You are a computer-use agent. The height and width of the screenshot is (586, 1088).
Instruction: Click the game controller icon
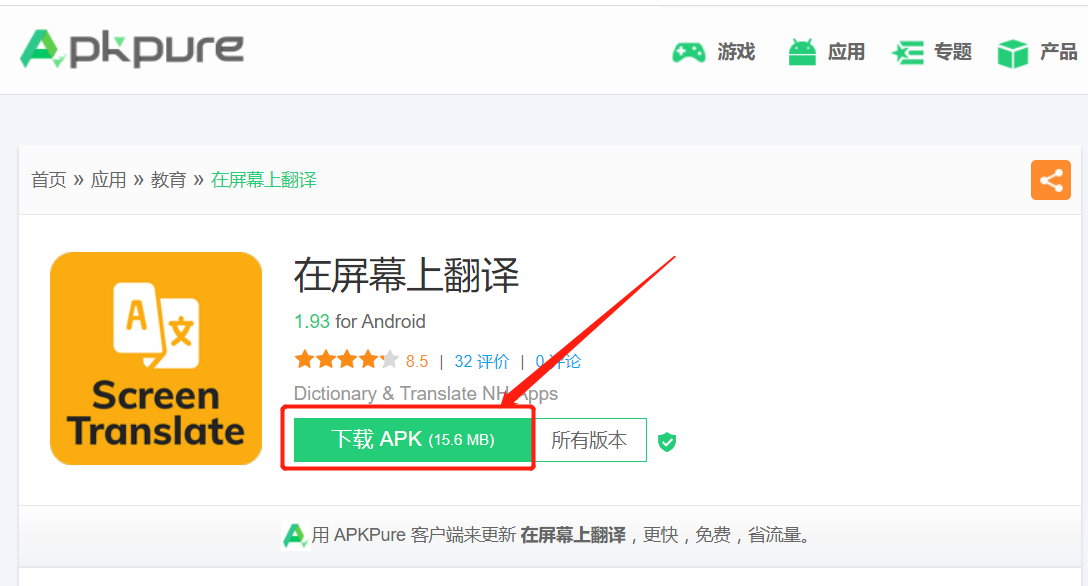tap(688, 52)
